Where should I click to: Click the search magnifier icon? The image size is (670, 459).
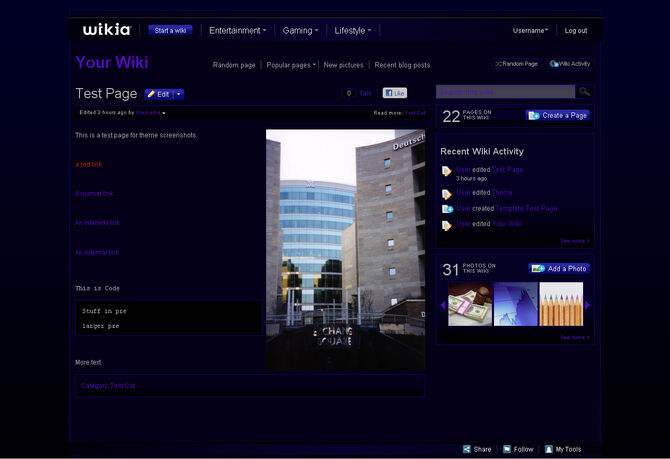(584, 91)
